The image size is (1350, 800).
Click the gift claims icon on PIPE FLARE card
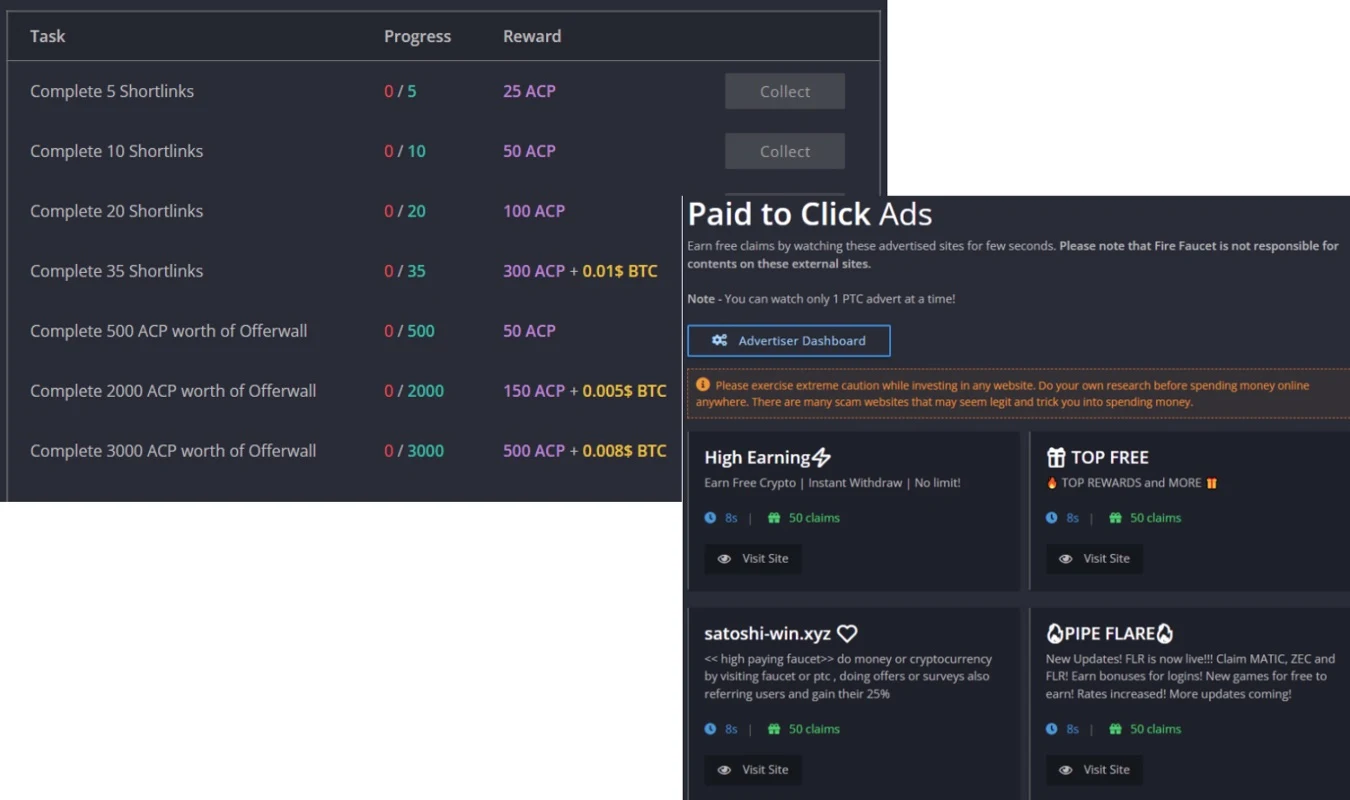click(x=1115, y=729)
